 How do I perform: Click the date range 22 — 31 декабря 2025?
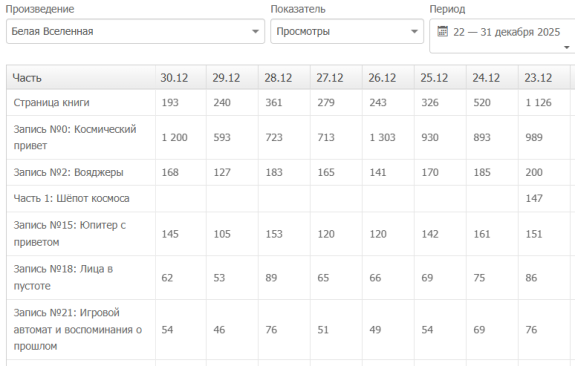point(506,32)
